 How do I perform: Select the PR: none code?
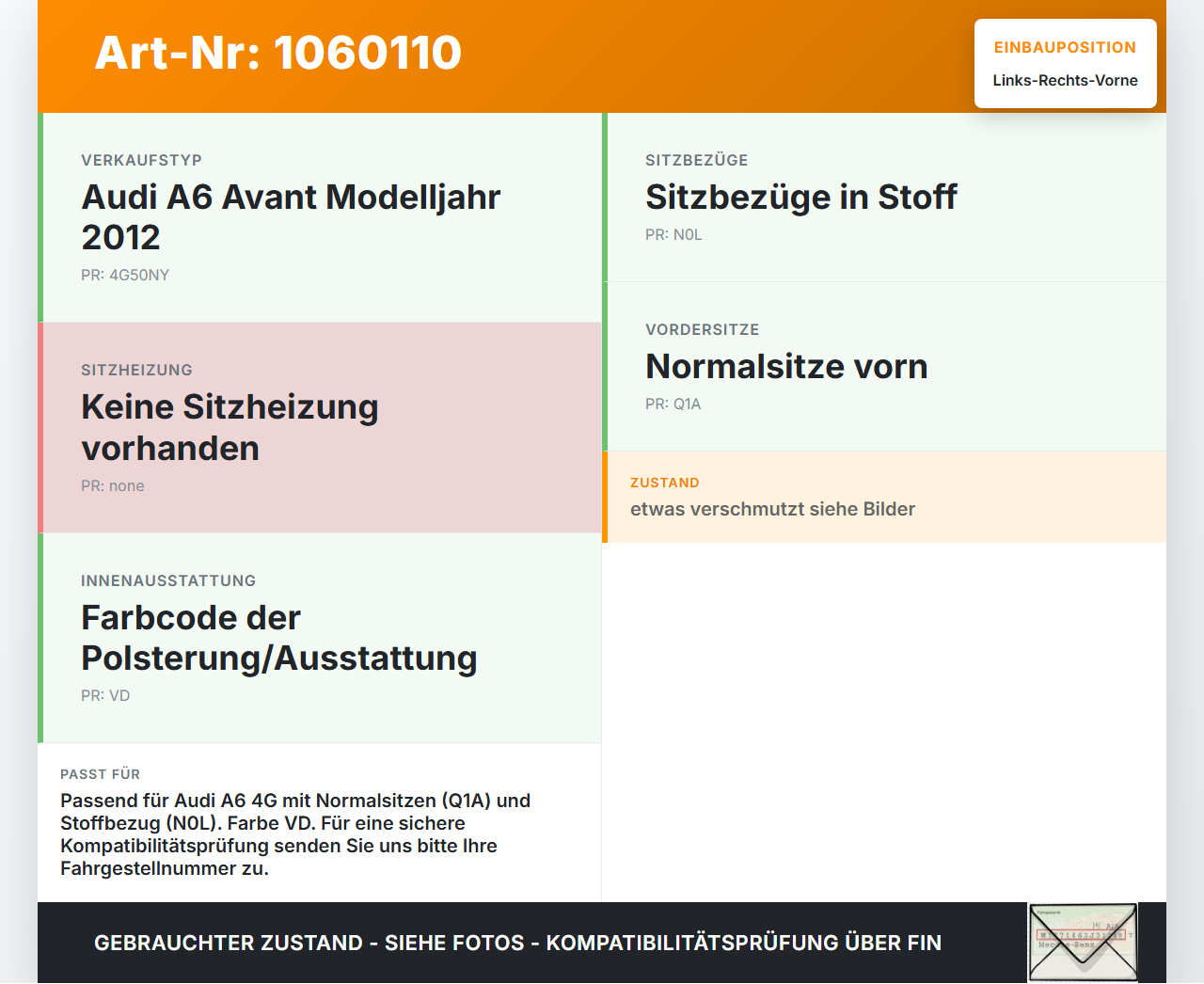[113, 486]
